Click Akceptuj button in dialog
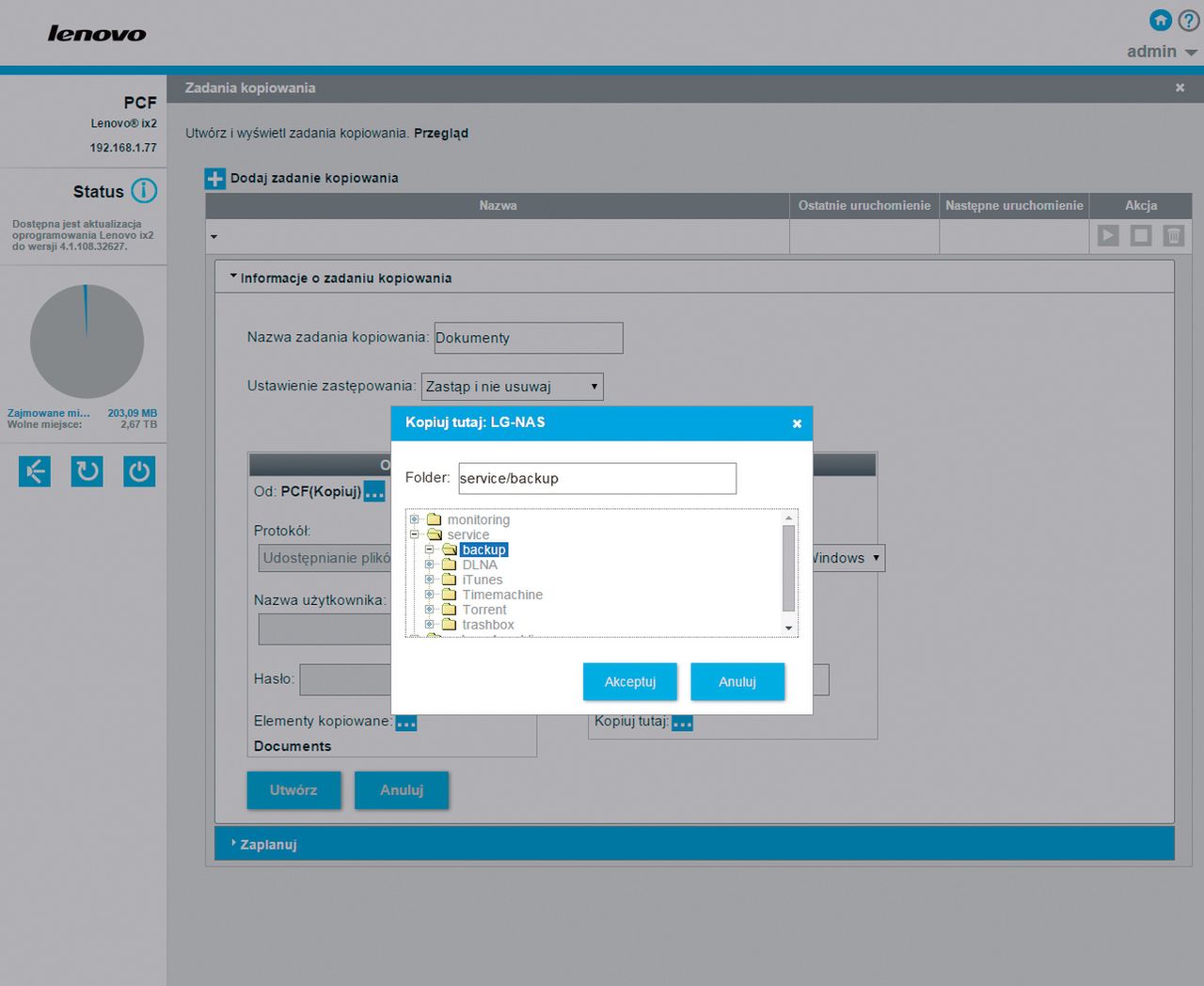The width and height of the screenshot is (1204, 986). (x=630, y=682)
